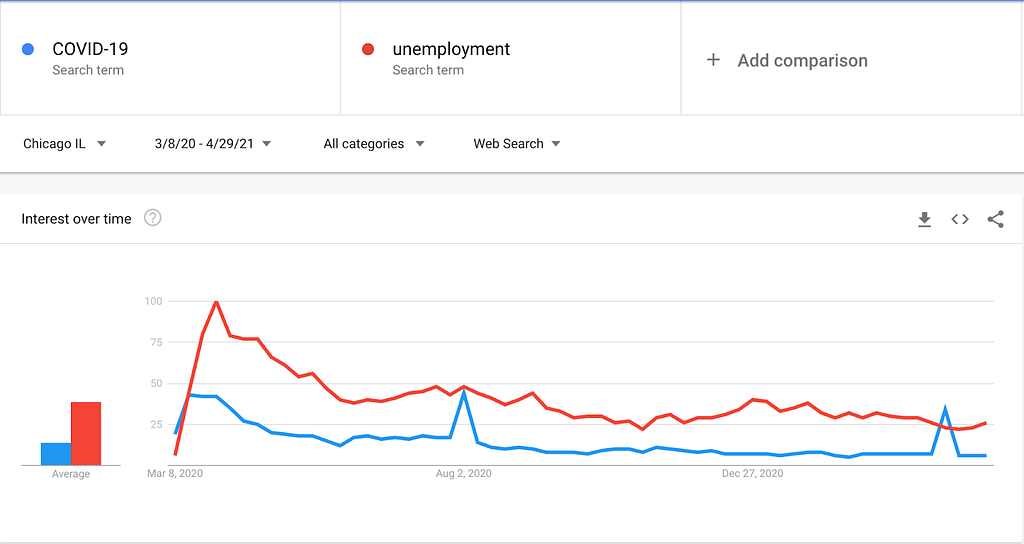The width and height of the screenshot is (1024, 544).
Task: Select the blue Average bar
Action: pyautogui.click(x=56, y=454)
